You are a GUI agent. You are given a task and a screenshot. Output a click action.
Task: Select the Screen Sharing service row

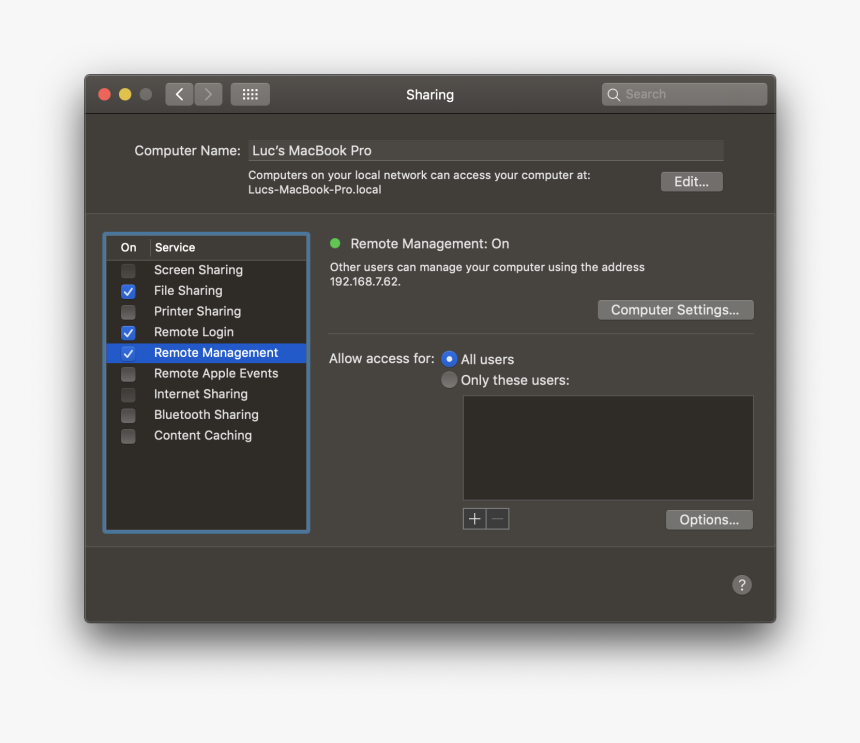tap(206, 270)
